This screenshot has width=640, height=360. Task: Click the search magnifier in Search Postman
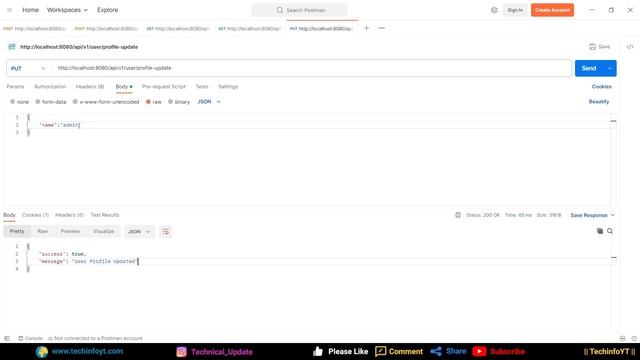pyautogui.click(x=280, y=10)
